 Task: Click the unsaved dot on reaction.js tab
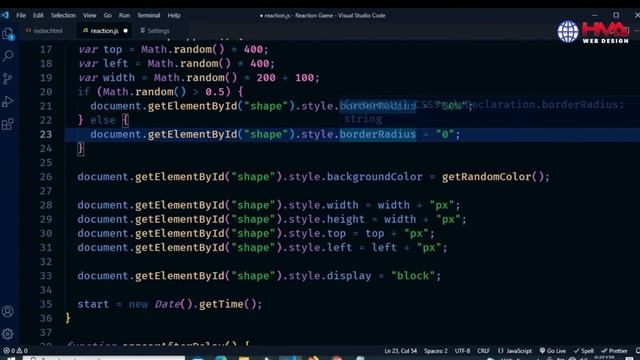pos(125,31)
